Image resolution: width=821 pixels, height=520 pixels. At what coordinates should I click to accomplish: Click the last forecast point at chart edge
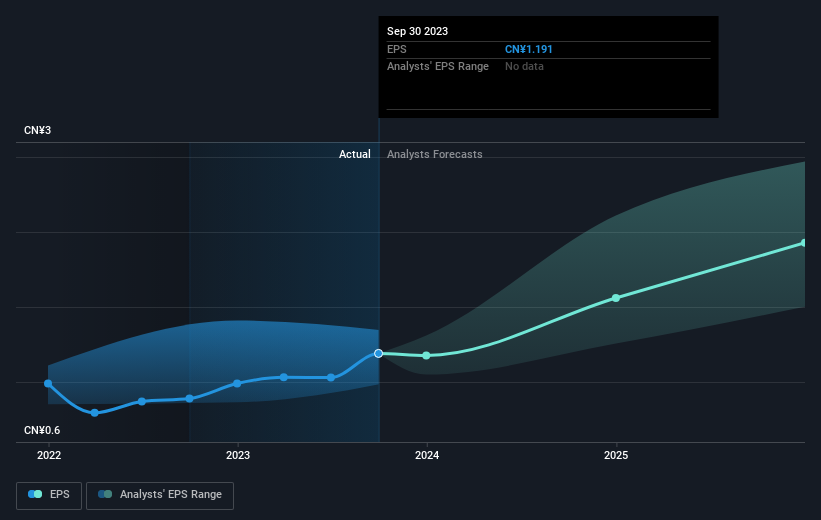(x=804, y=243)
